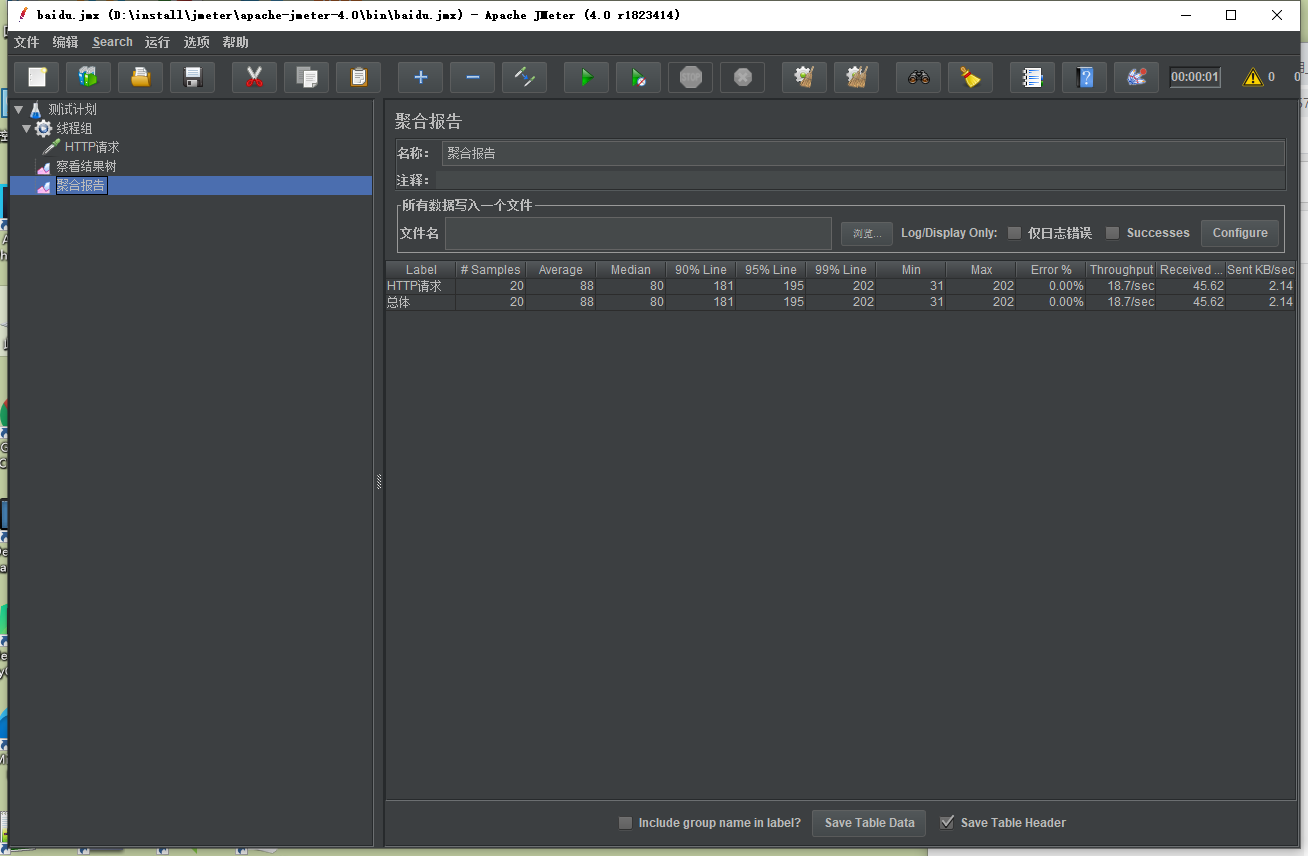1308x856 pixels.
Task: Select 线程组 label in the tree
Action: point(74,128)
